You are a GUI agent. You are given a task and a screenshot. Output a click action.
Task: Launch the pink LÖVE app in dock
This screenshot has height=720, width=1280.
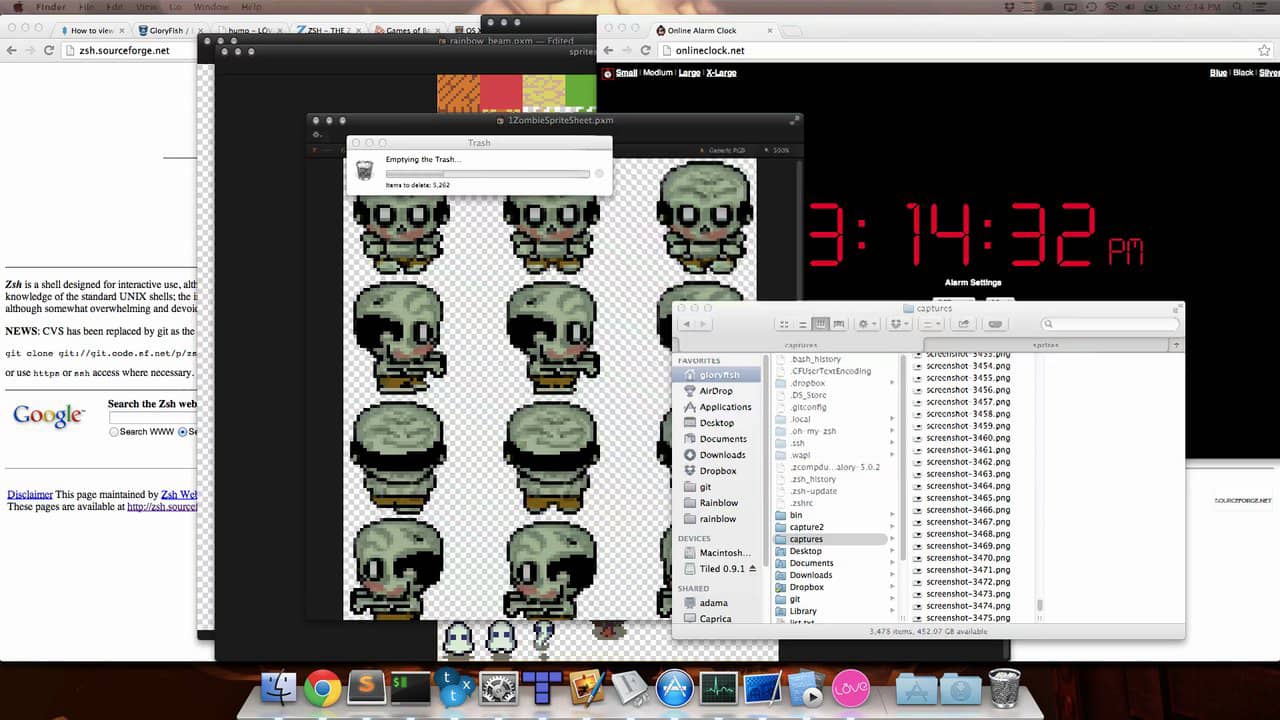point(850,688)
